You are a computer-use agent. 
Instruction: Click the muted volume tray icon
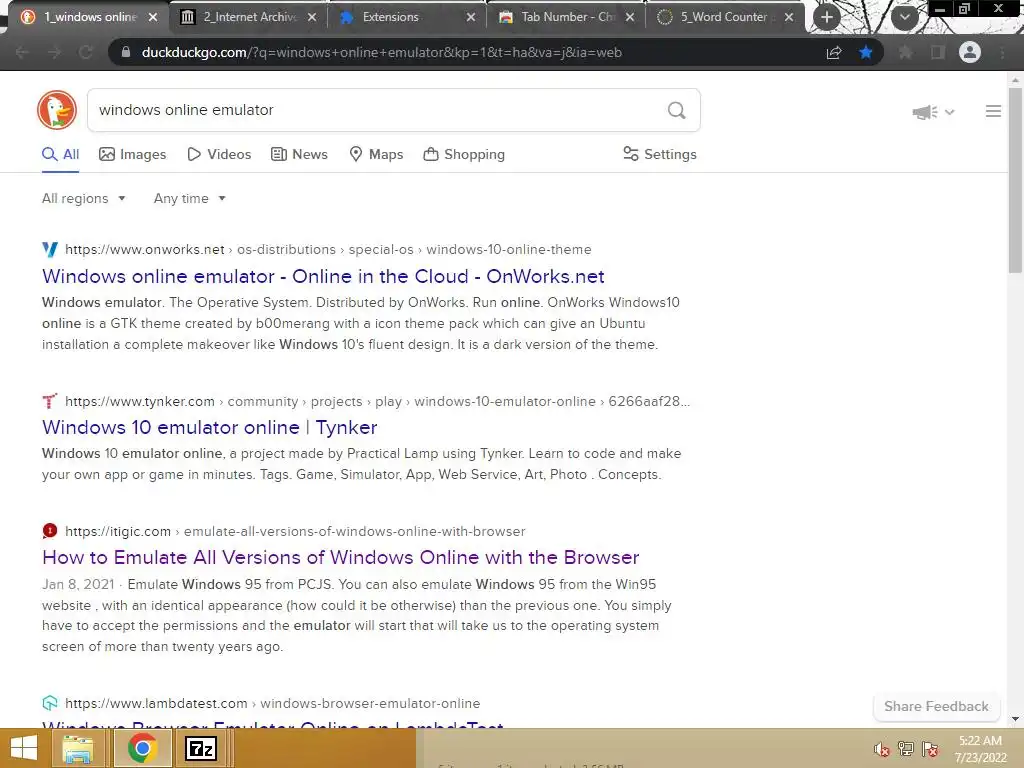coord(881,750)
